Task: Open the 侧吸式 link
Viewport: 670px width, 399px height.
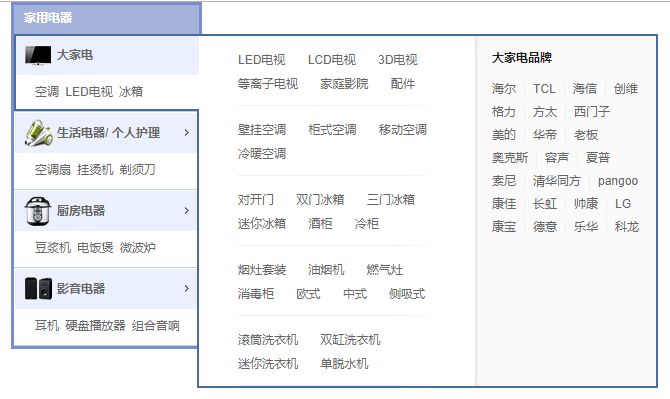Action: click(407, 294)
